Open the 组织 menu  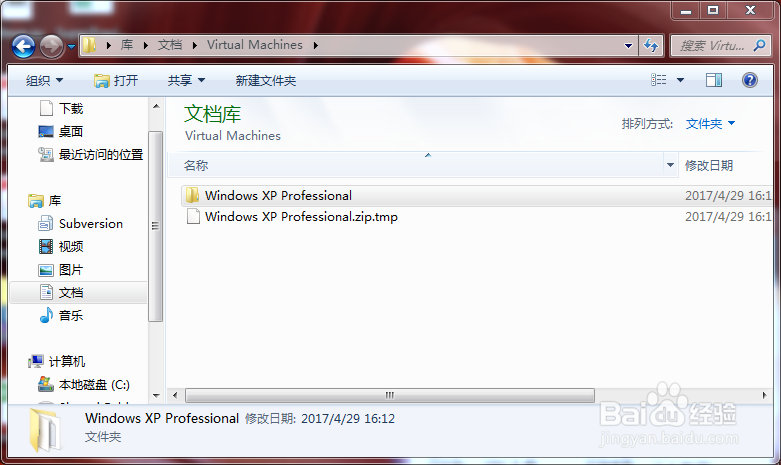coord(44,81)
